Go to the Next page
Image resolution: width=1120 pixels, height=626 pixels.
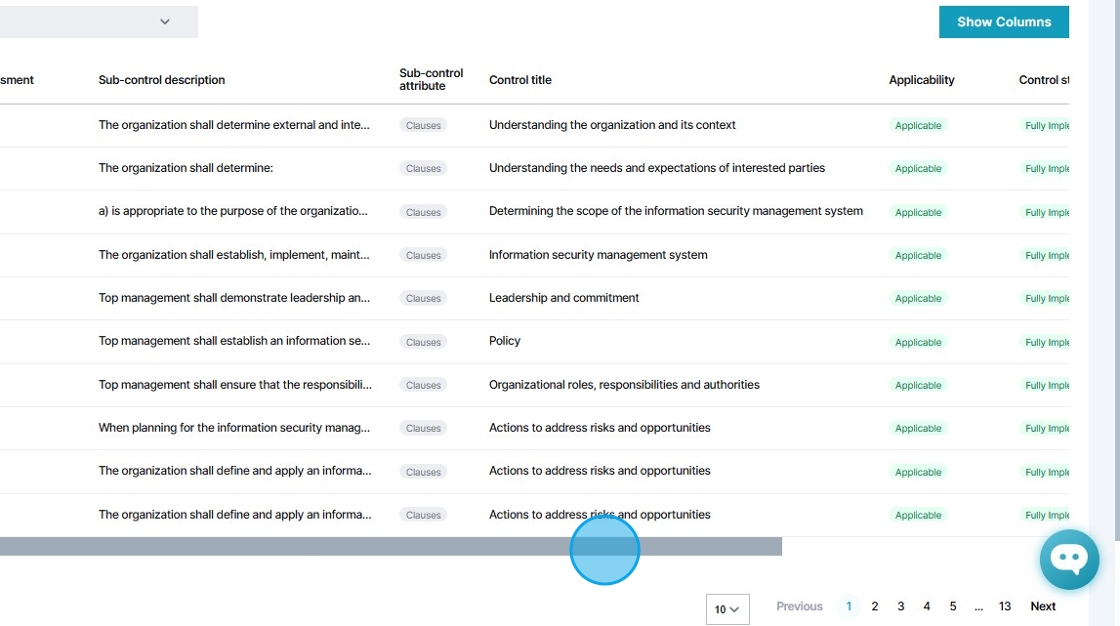pyautogui.click(x=1043, y=606)
